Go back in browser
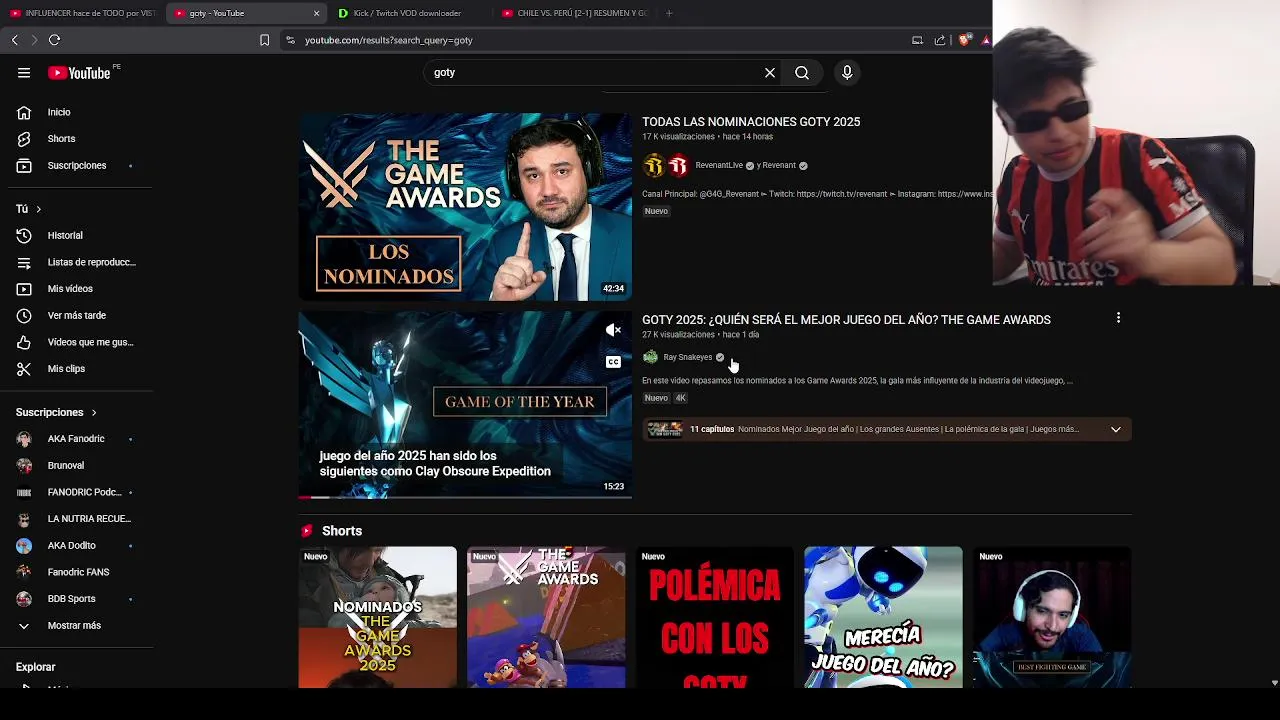The height and width of the screenshot is (720, 1280). click(x=15, y=40)
